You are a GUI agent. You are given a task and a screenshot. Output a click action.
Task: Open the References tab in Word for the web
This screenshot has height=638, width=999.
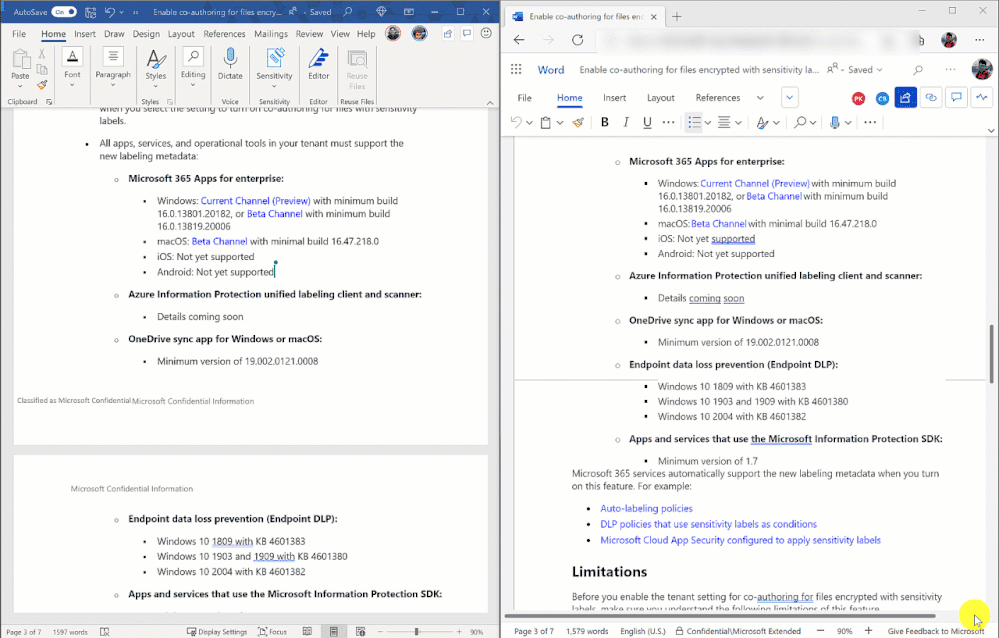click(717, 98)
